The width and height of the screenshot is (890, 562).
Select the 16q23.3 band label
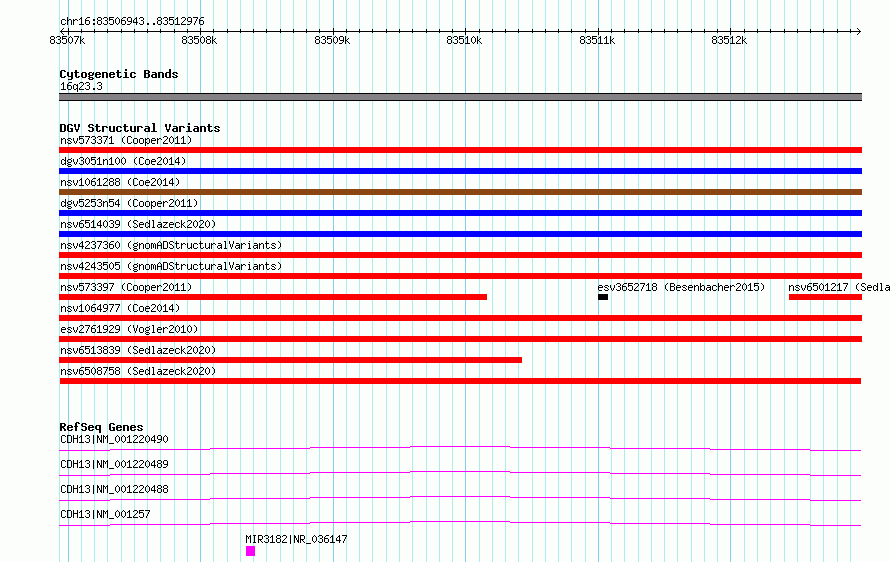[81, 86]
